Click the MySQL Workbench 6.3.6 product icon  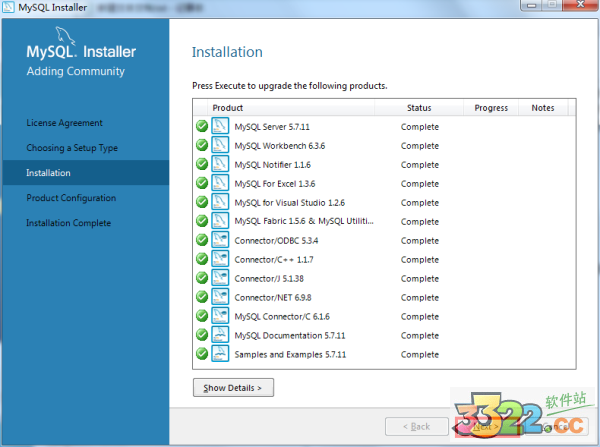point(220,146)
